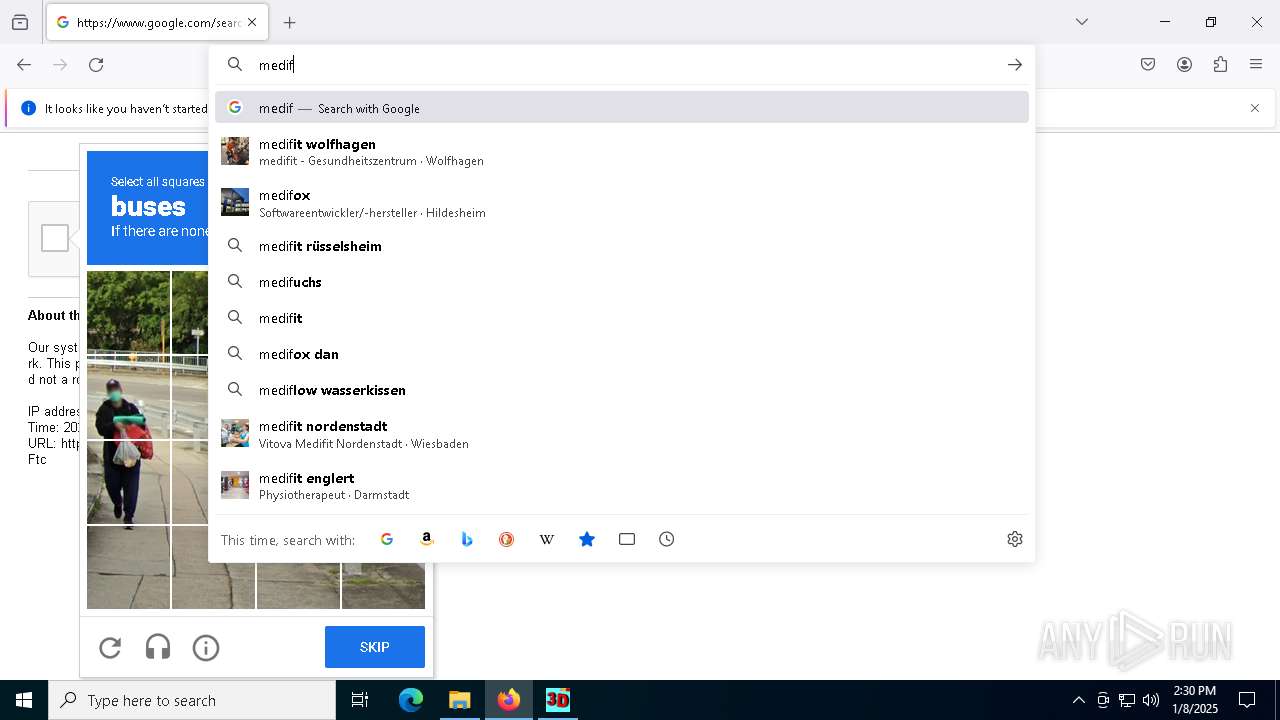This screenshot has height=720, width=1280.
Task: Open a new tab with plus button
Action: click(x=290, y=22)
